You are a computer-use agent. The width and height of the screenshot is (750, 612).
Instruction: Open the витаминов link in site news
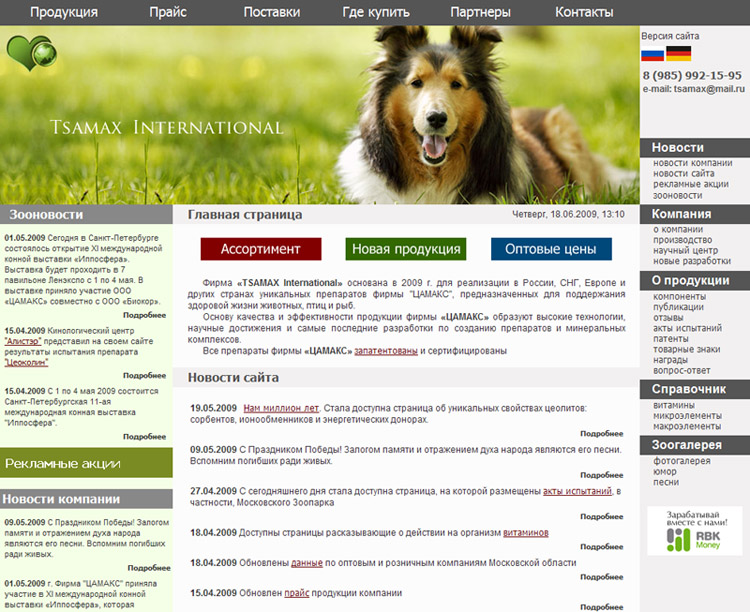[525, 533]
